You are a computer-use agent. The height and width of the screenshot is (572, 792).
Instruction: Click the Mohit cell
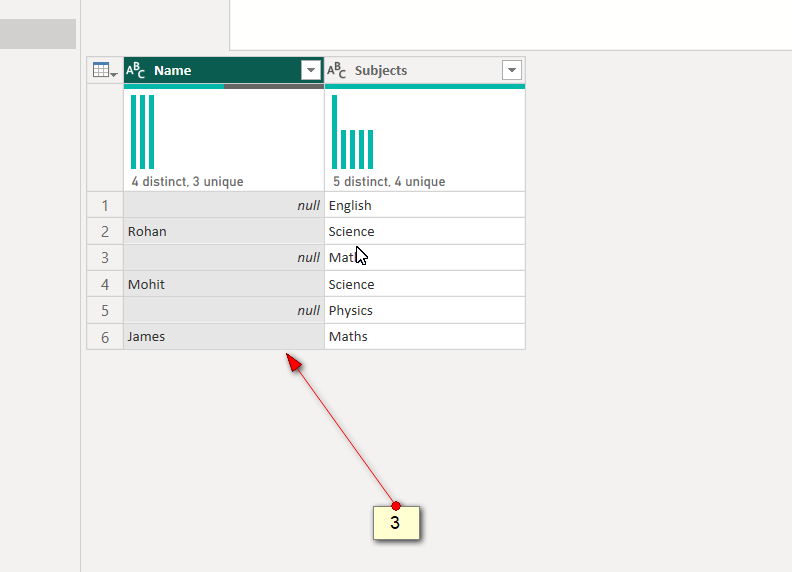(224, 284)
